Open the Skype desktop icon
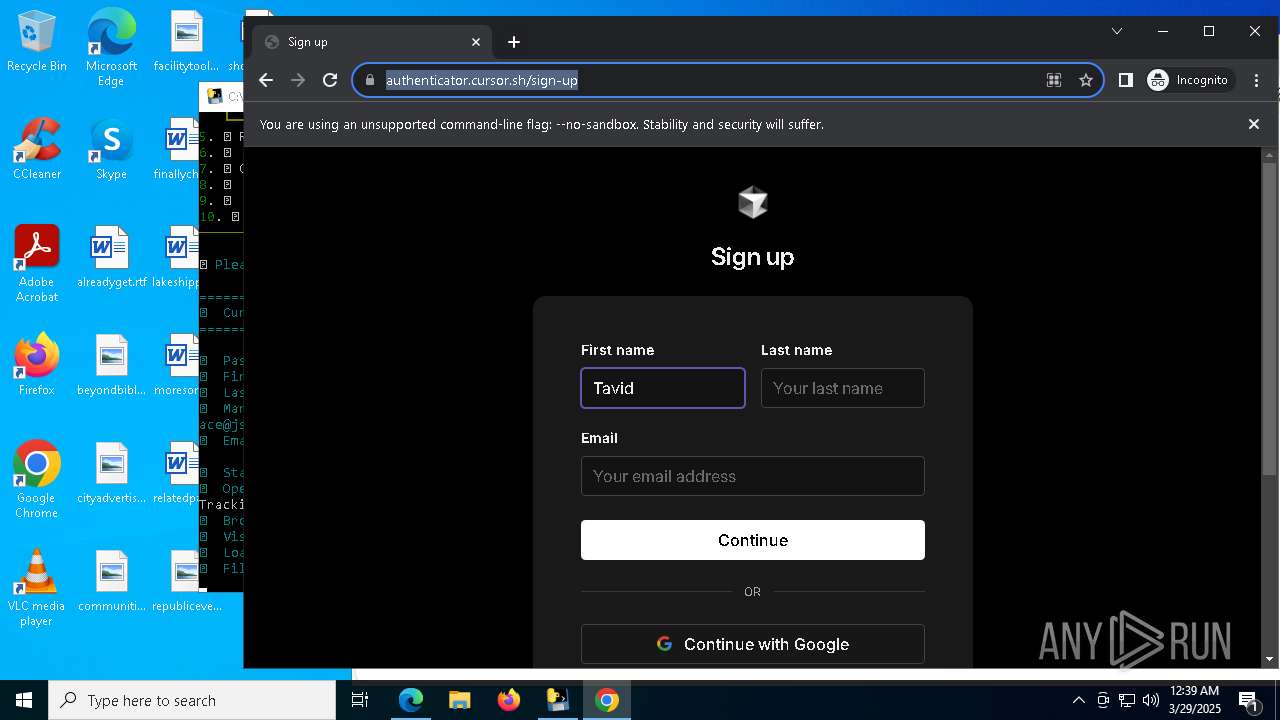 click(111, 149)
